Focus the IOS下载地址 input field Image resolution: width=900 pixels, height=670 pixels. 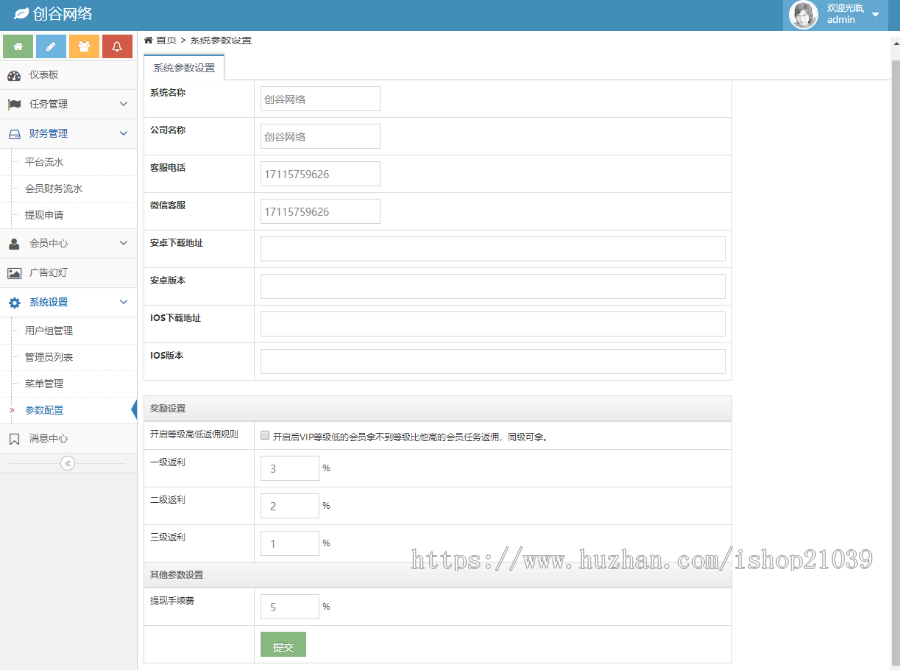point(493,324)
